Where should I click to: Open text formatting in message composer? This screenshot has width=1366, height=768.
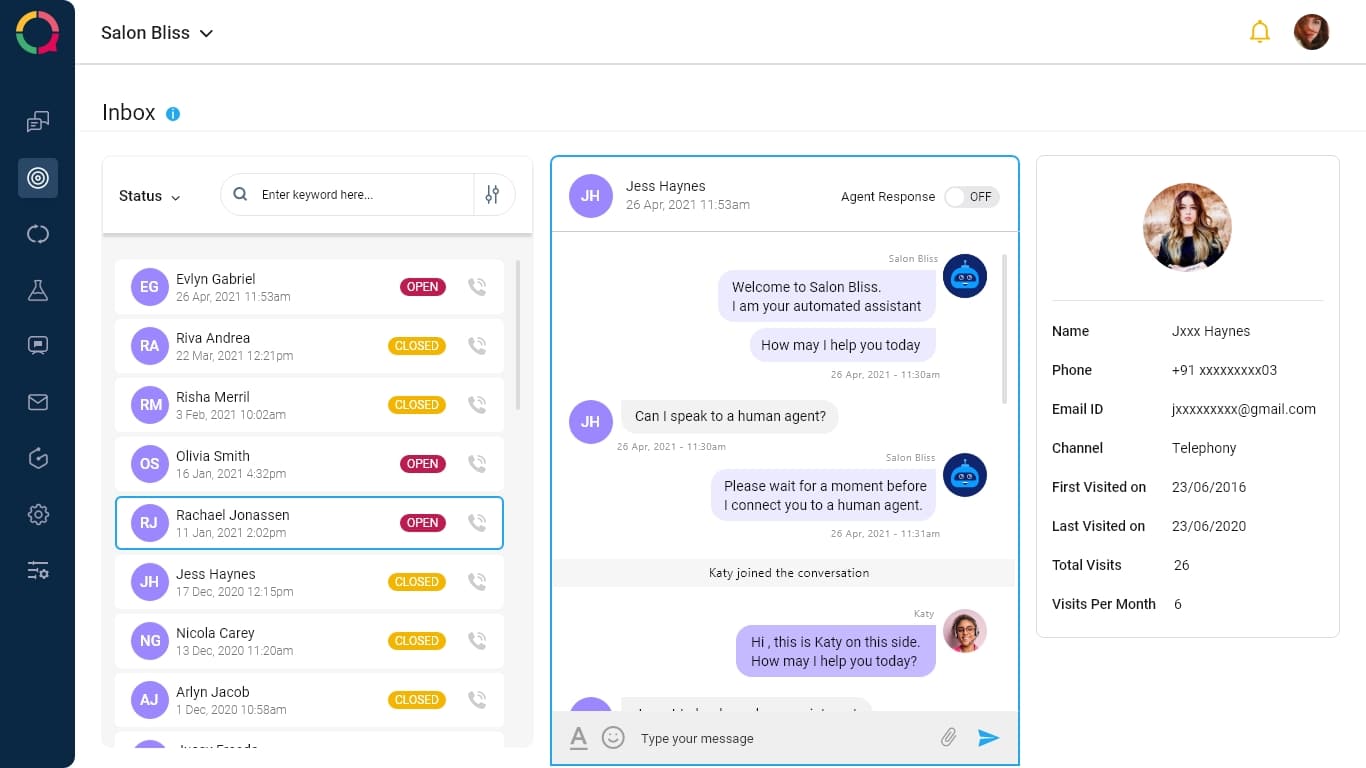pyautogui.click(x=578, y=738)
